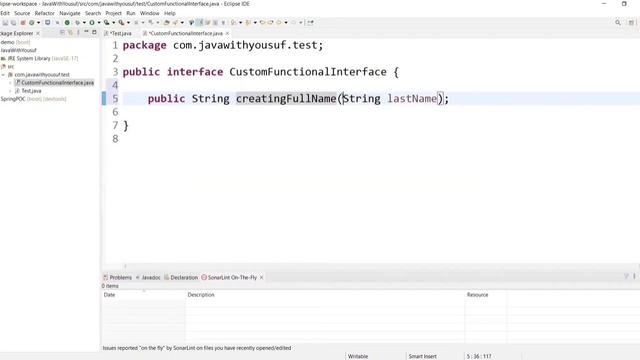The image size is (640, 360).
Task: Open the Source menu
Action: 22,13
